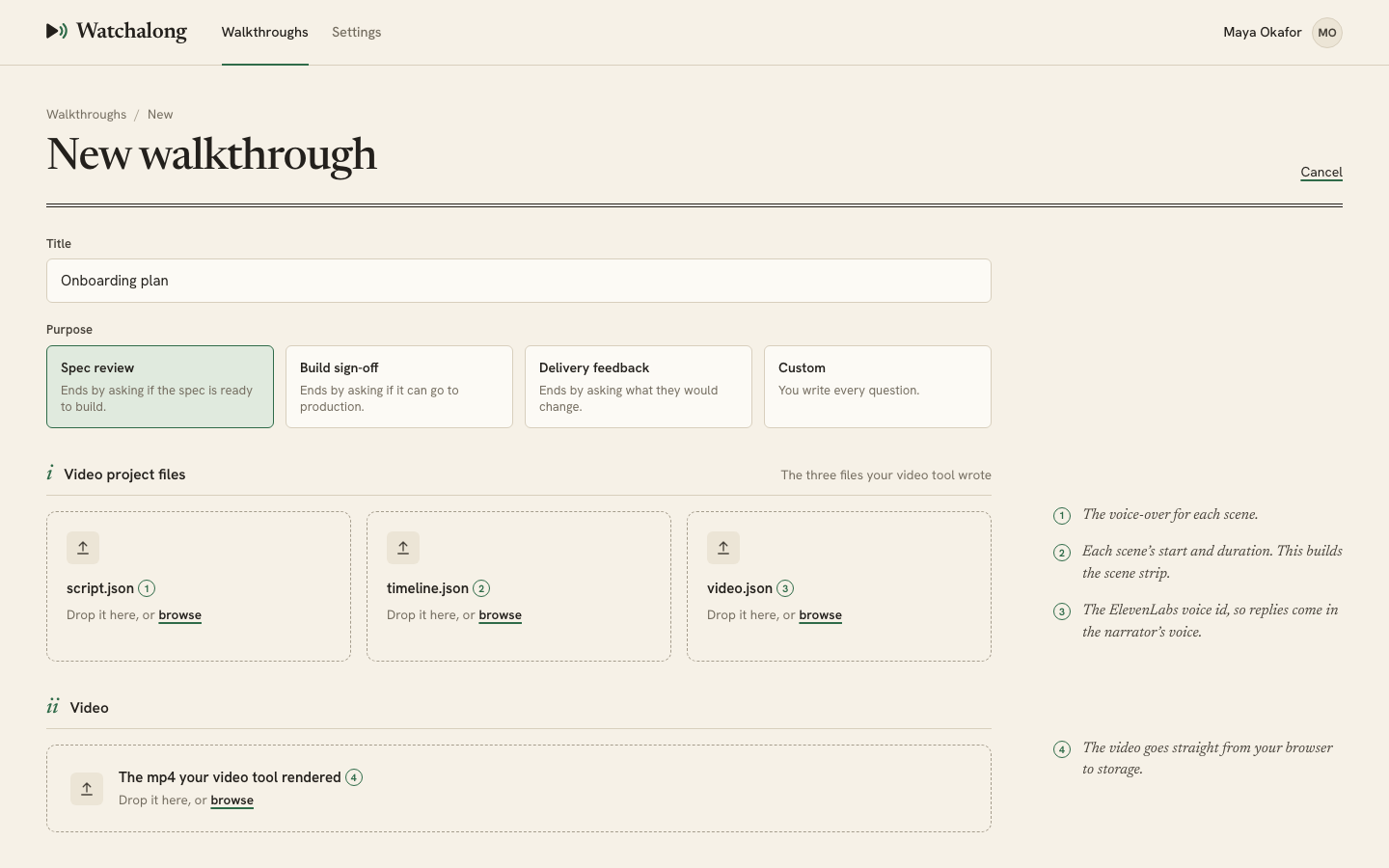This screenshot has width=1389, height=868.
Task: Browse for the rendered mp4 video
Action: click(232, 800)
